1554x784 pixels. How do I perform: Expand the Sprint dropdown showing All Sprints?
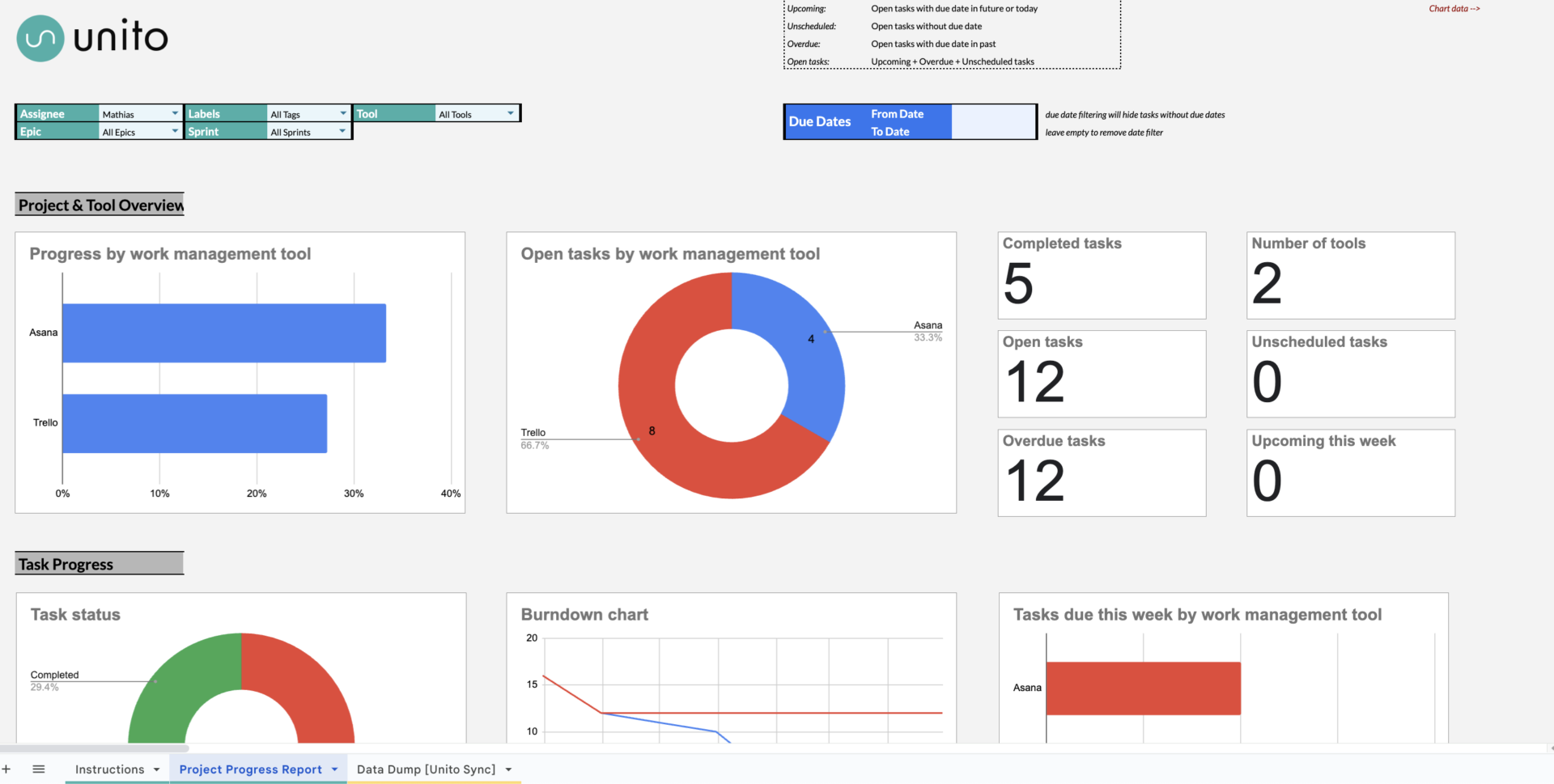point(342,131)
